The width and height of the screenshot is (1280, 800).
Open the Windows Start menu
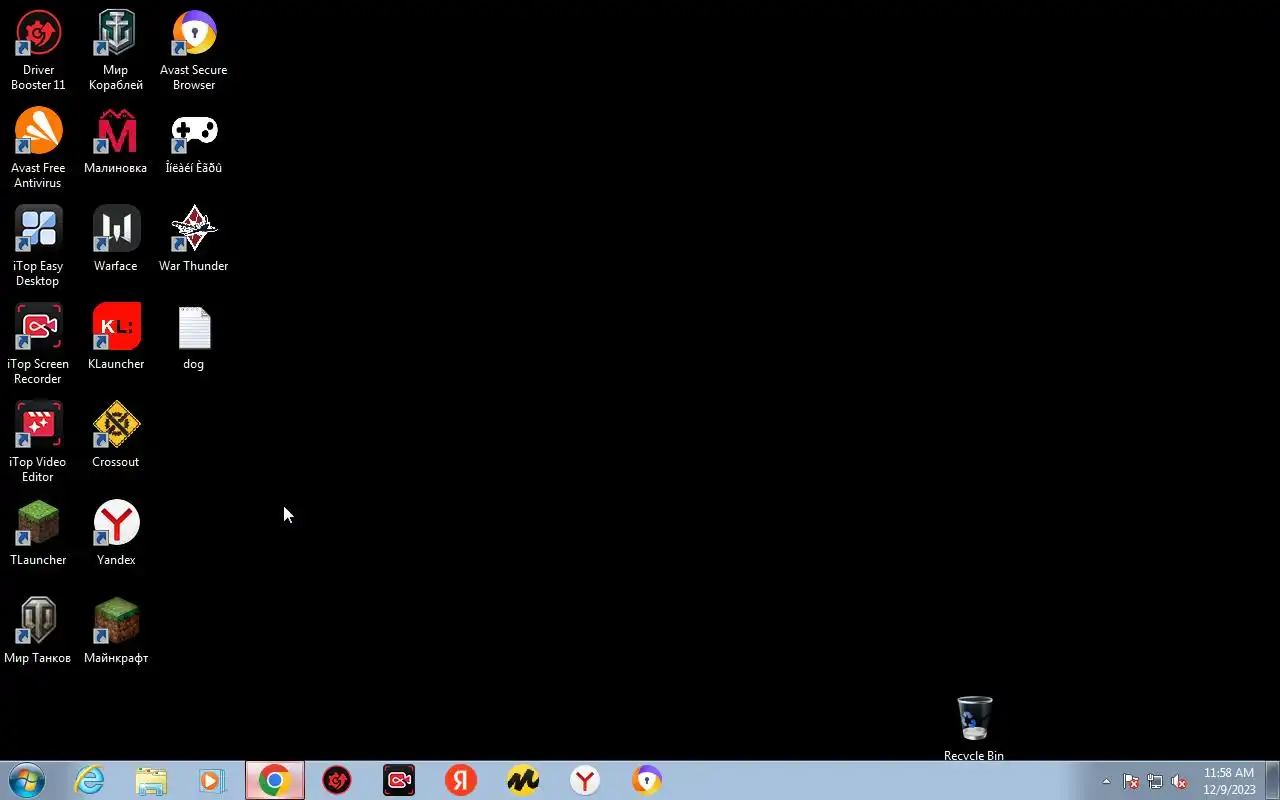[x=27, y=780]
